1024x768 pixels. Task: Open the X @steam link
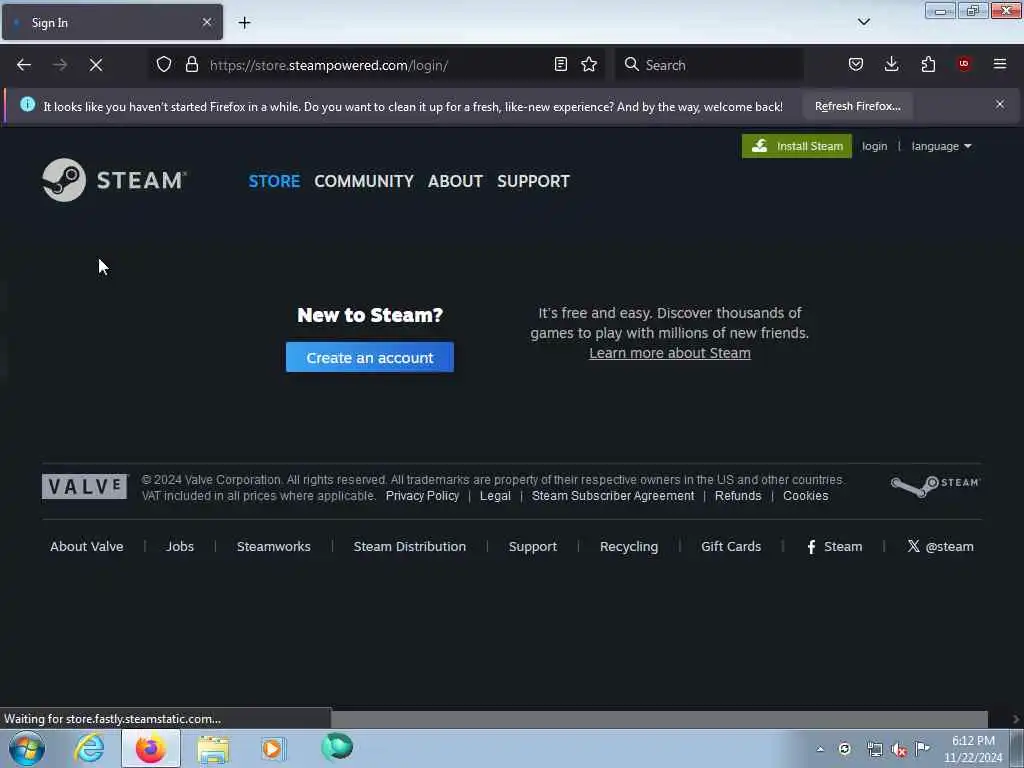coord(940,547)
